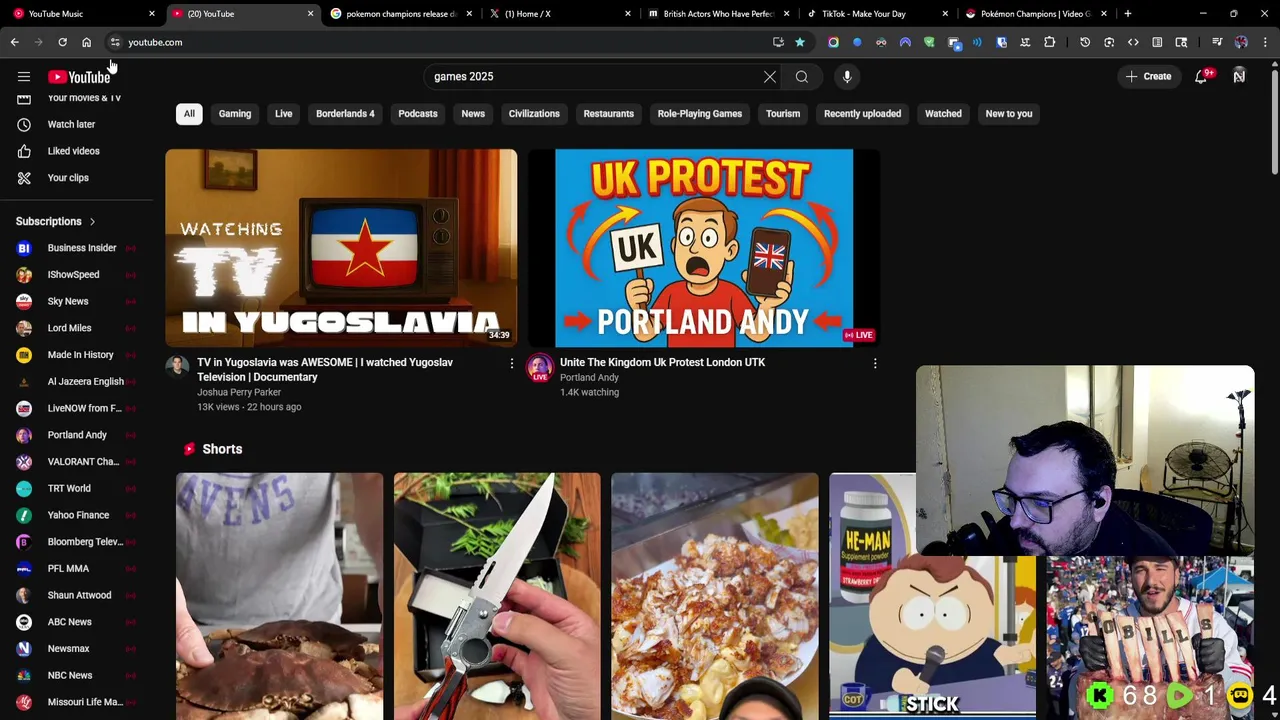Open Chrome three-dot menu
Viewport: 1280px width, 720px height.
[x=1265, y=42]
